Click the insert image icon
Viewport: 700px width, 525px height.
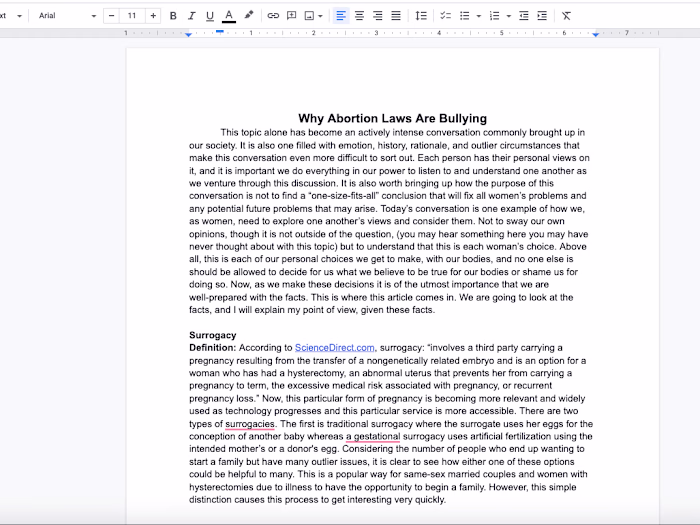click(310, 16)
